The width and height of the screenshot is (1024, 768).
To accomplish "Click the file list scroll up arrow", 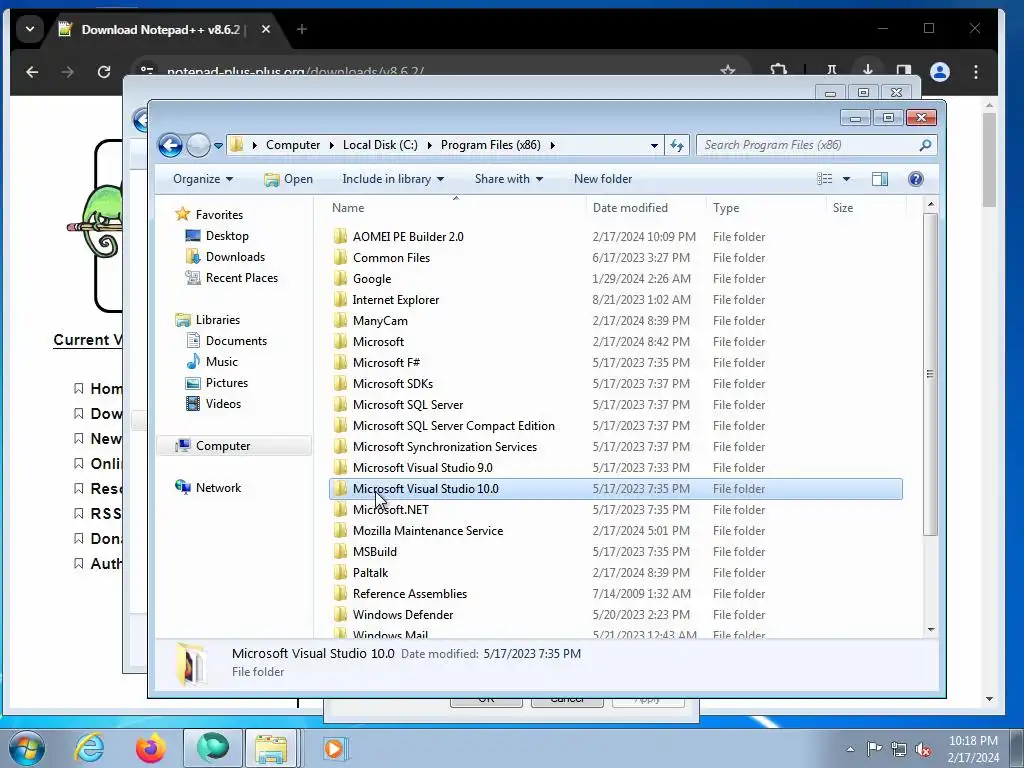I will [931, 204].
